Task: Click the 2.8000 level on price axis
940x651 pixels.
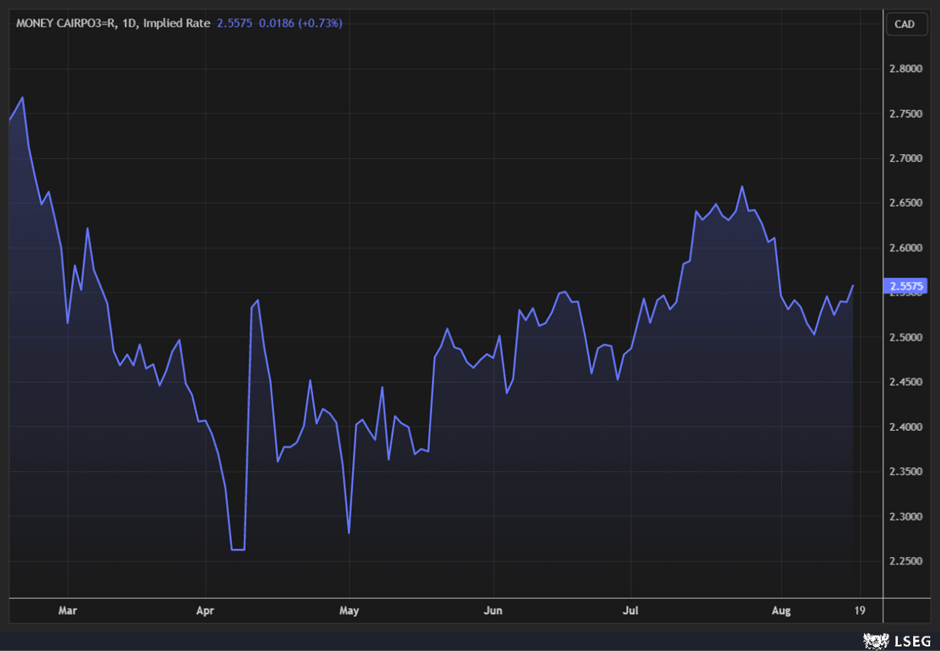Action: (x=905, y=69)
